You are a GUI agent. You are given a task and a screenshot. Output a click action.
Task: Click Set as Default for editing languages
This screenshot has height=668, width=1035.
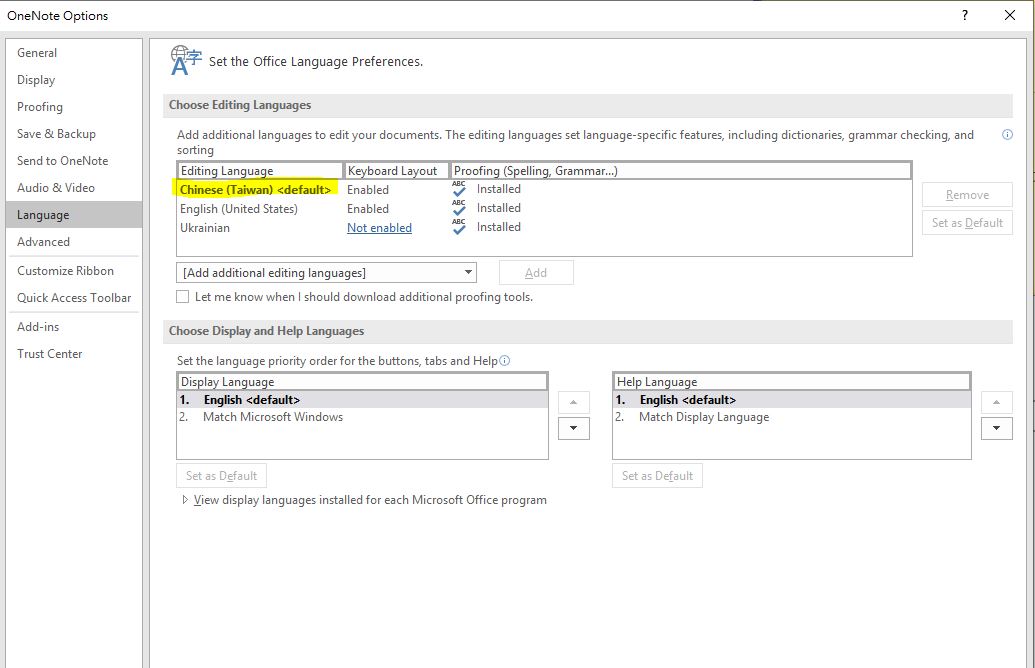click(x=967, y=222)
